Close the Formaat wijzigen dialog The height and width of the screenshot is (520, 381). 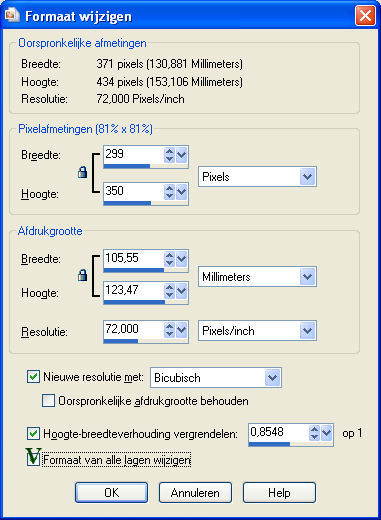pyautogui.click(x=365, y=15)
